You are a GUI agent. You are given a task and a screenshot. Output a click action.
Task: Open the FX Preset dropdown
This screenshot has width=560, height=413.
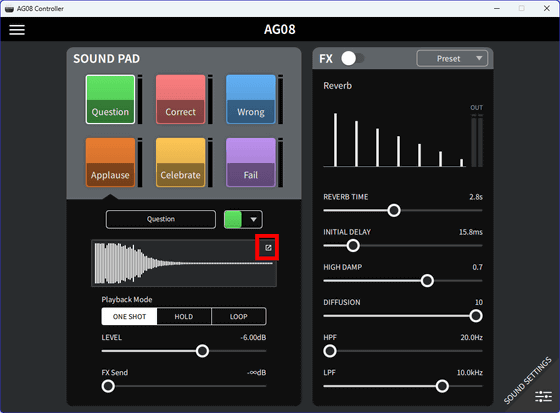tap(452, 59)
